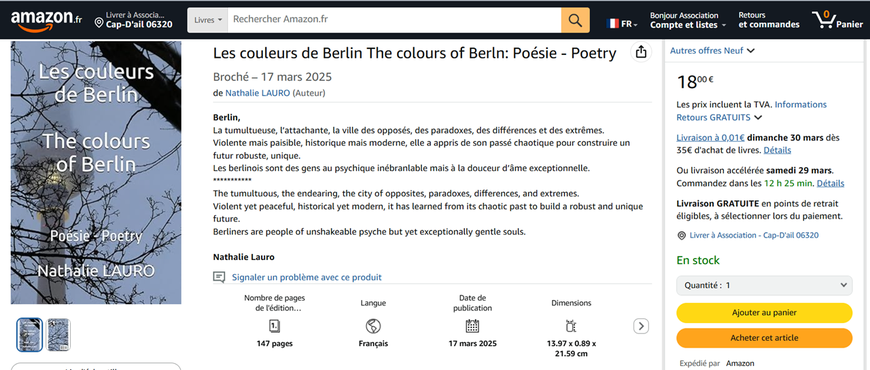
Task: Click the French flag language icon
Action: [x=613, y=23]
